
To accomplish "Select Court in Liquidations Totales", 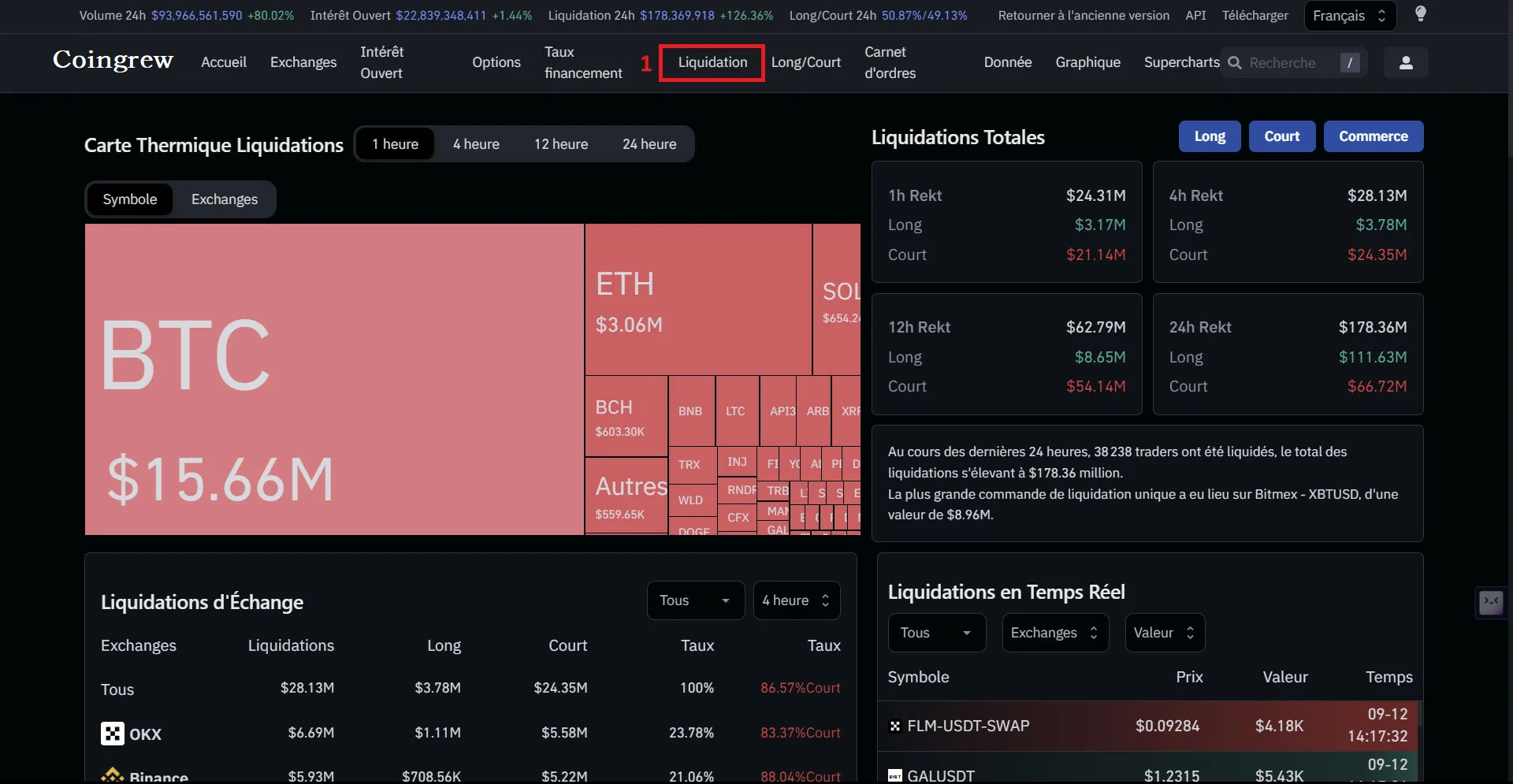I will coord(1281,136).
